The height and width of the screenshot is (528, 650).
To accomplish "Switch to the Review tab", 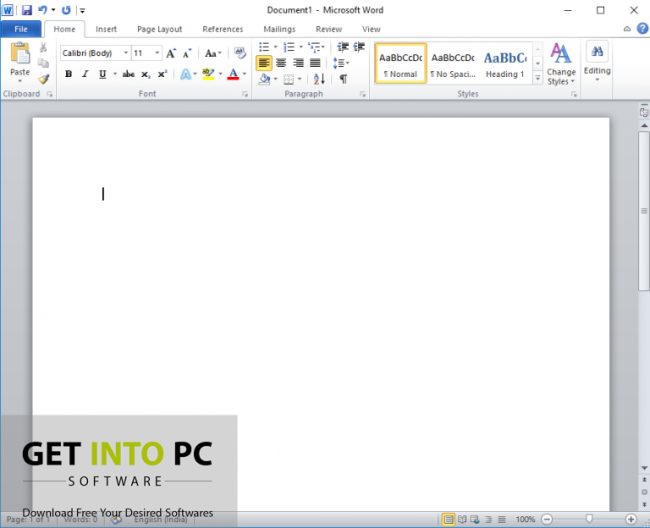I will [329, 29].
